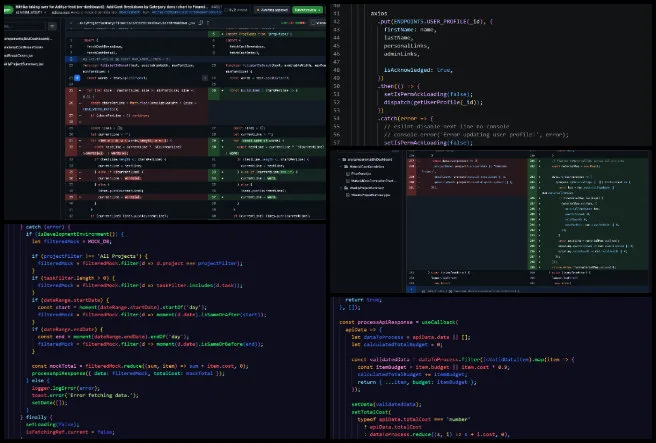Screen dimensions: 656x443
Task: Open the file filter dropdown button
Action: (52, 26)
